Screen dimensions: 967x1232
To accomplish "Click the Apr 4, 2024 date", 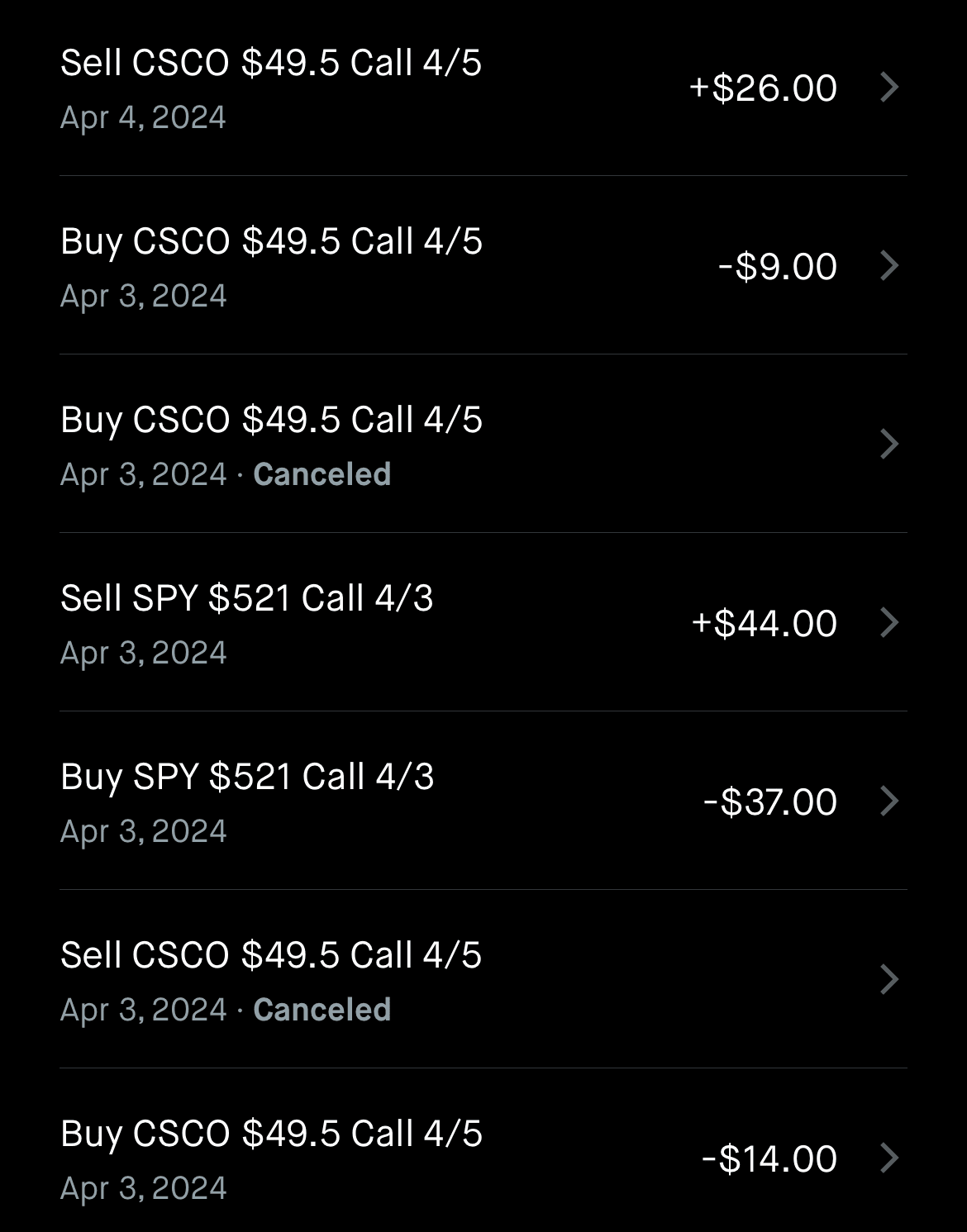I will coord(143,117).
